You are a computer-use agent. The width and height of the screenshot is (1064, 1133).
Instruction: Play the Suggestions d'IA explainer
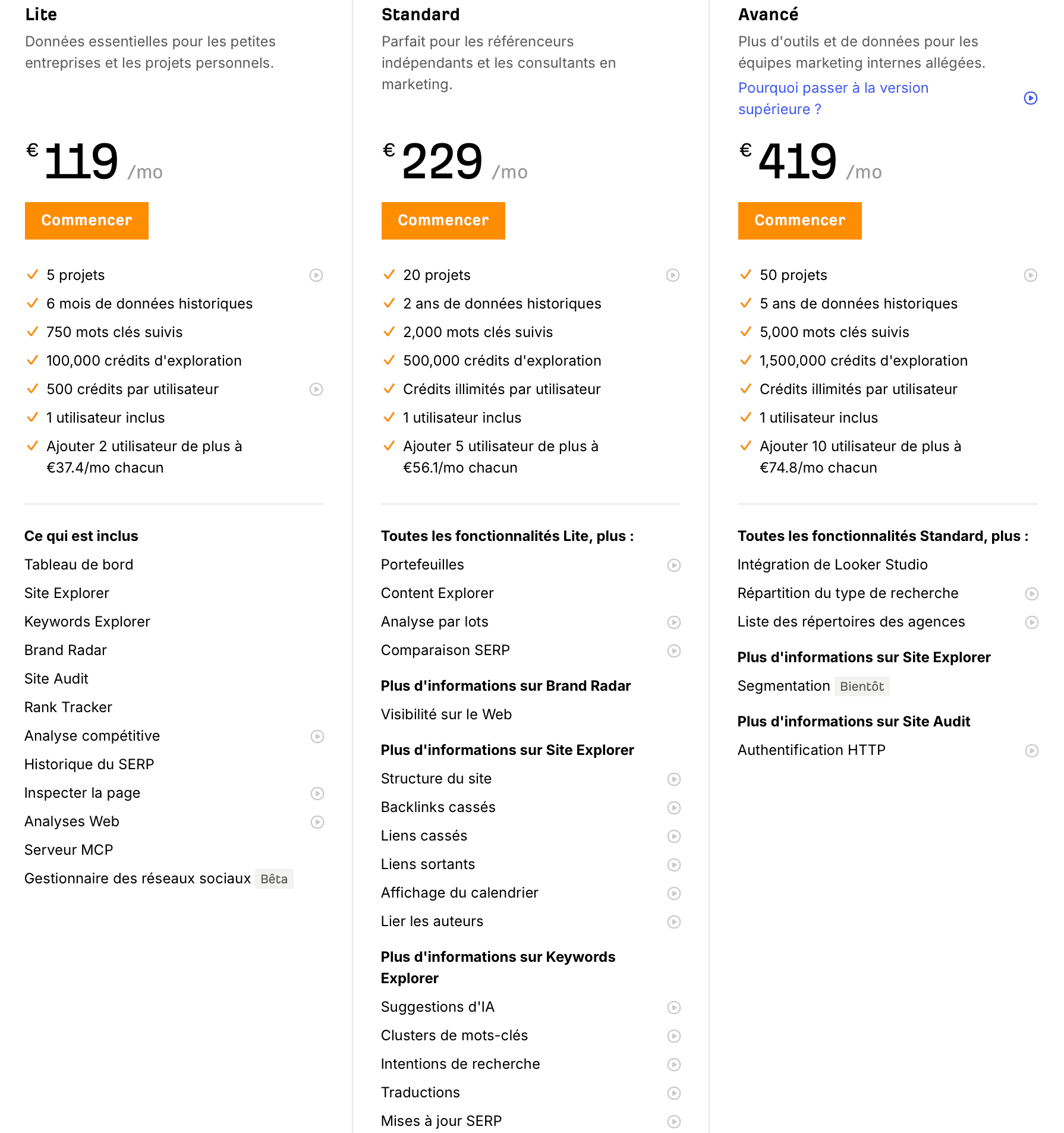673,1008
